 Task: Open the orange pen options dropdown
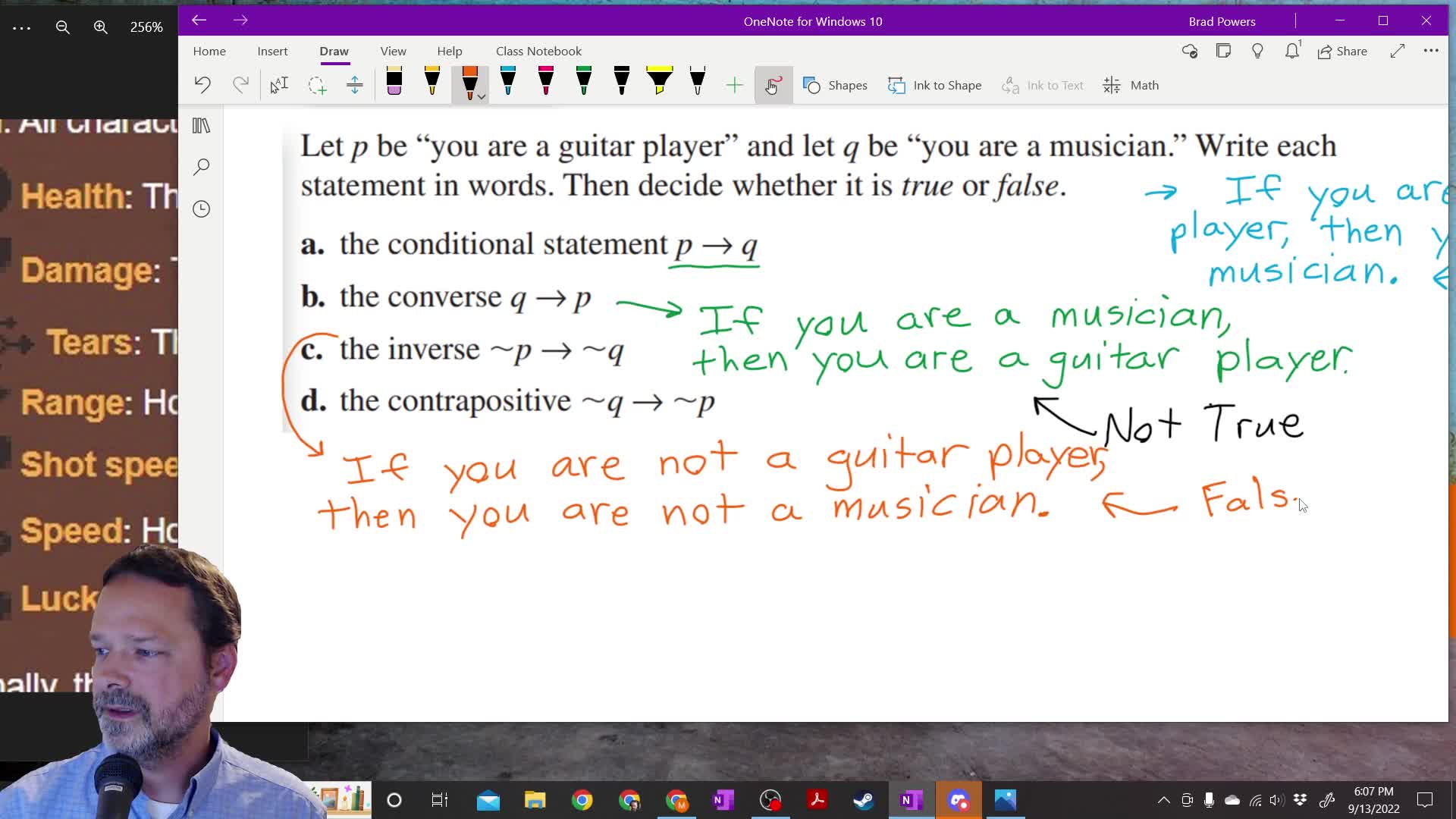tap(482, 97)
